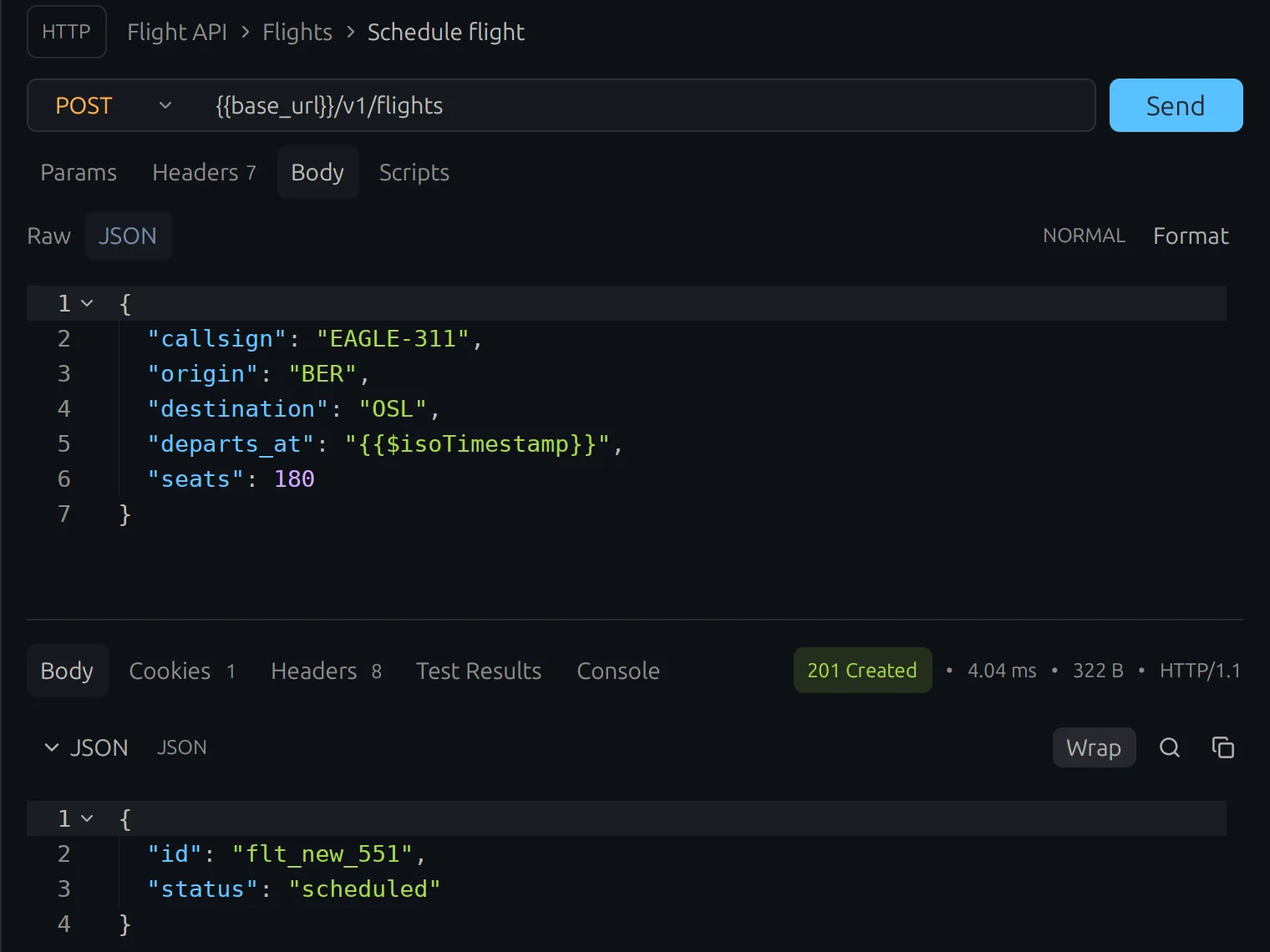Go to Flights breadcrumb folder

[297, 32]
